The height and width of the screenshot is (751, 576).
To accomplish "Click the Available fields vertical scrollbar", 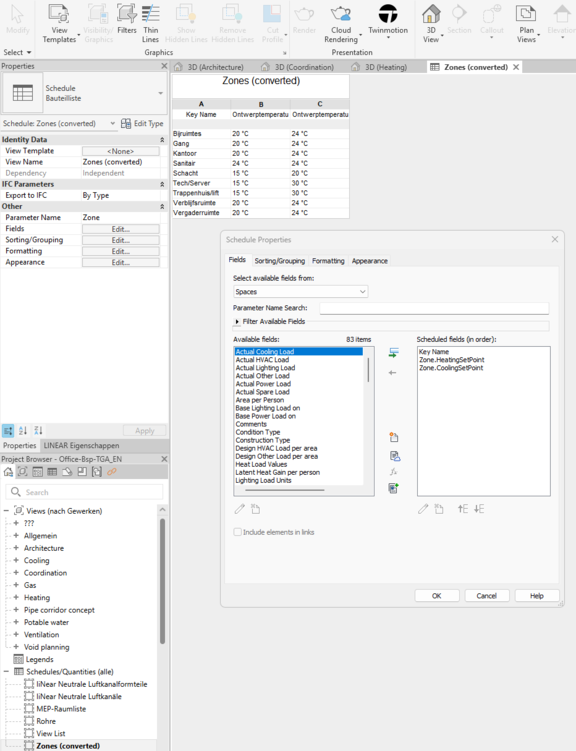I will point(368,369).
